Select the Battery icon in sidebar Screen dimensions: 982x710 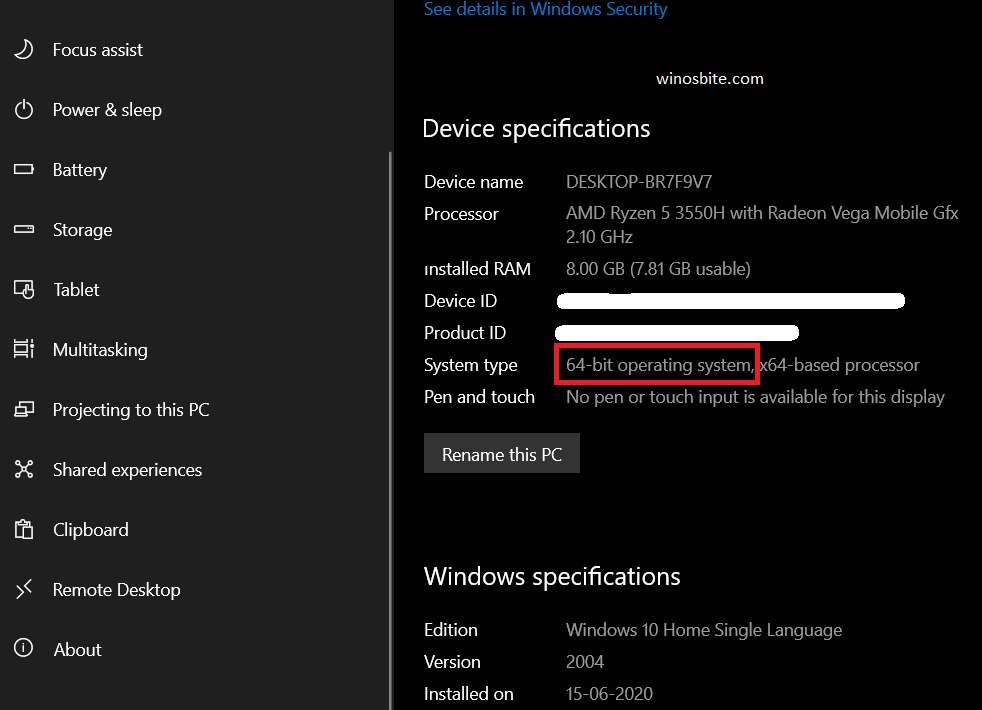point(24,170)
